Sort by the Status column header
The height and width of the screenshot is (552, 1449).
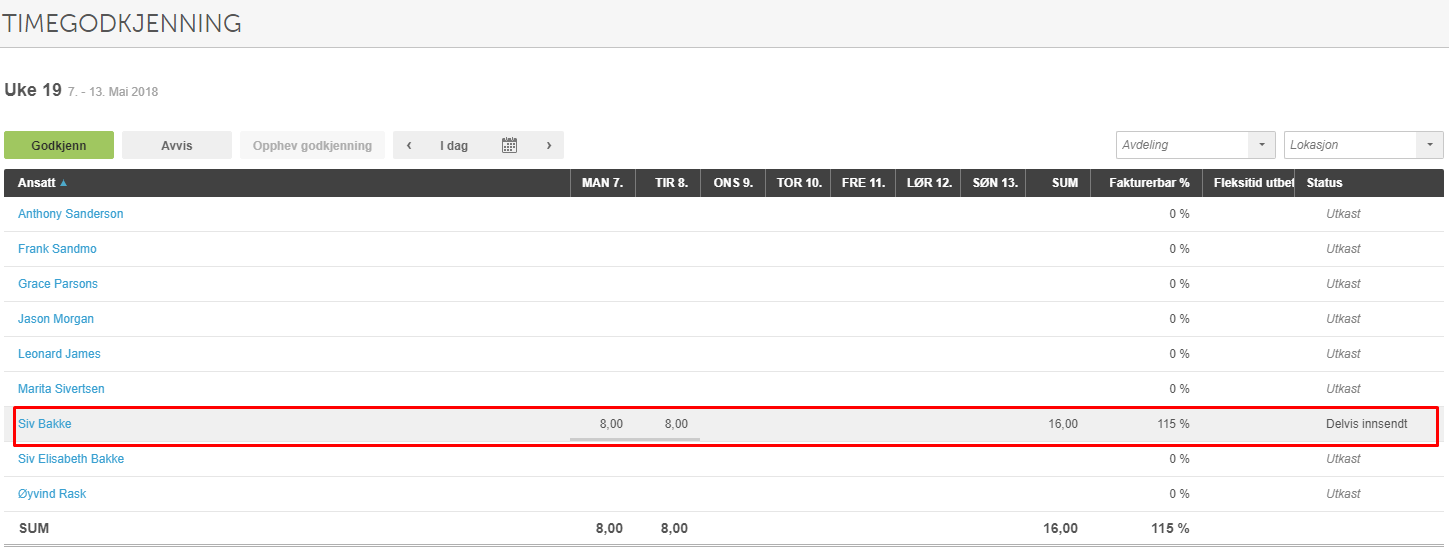1324,183
